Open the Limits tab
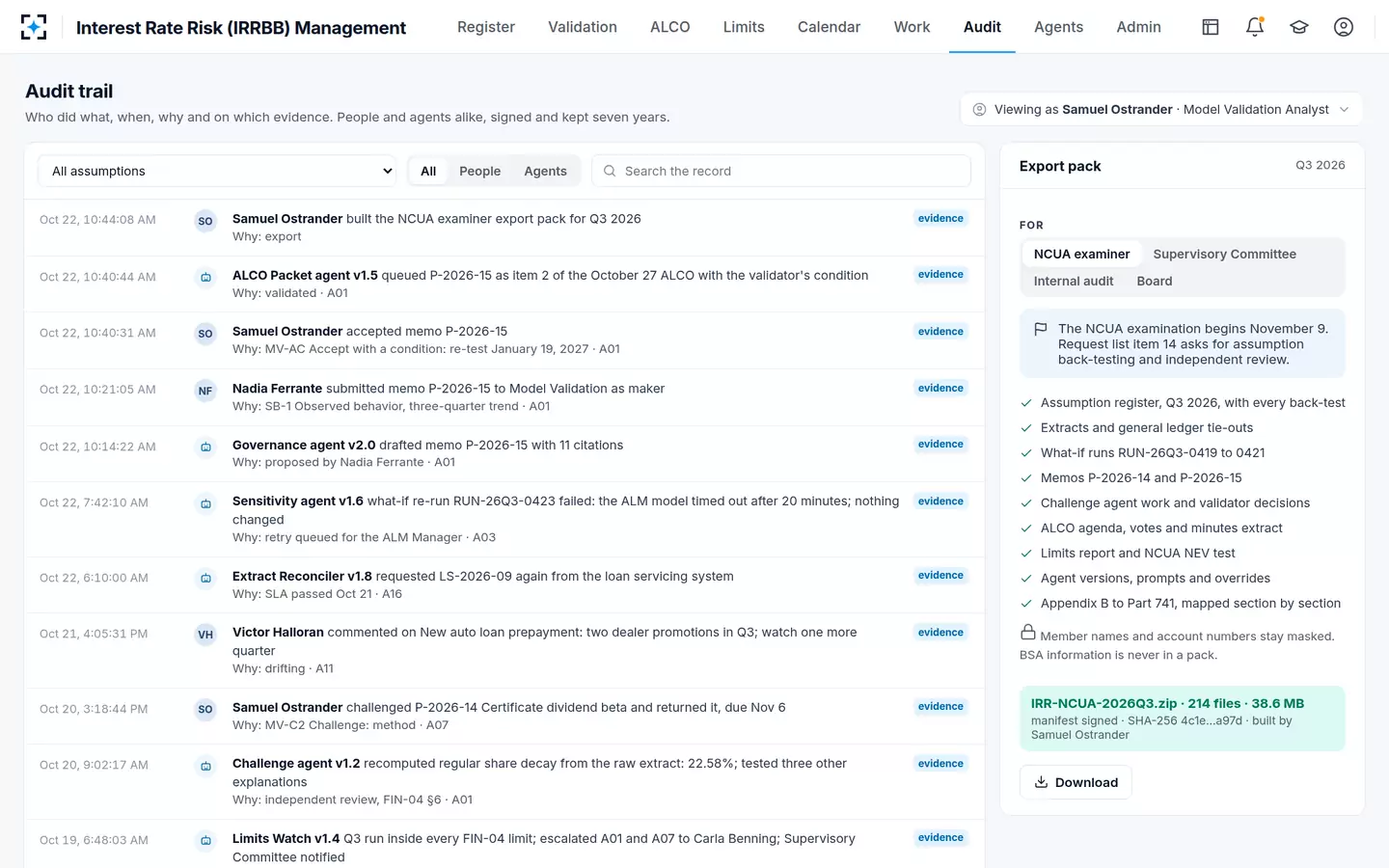 (744, 27)
